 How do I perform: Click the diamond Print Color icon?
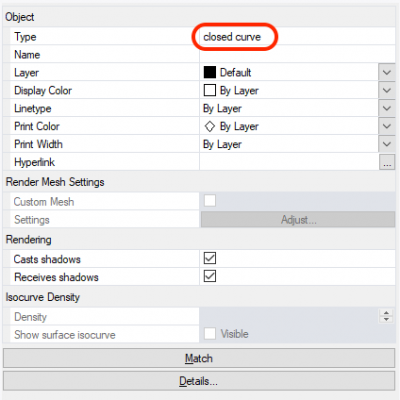click(x=210, y=126)
